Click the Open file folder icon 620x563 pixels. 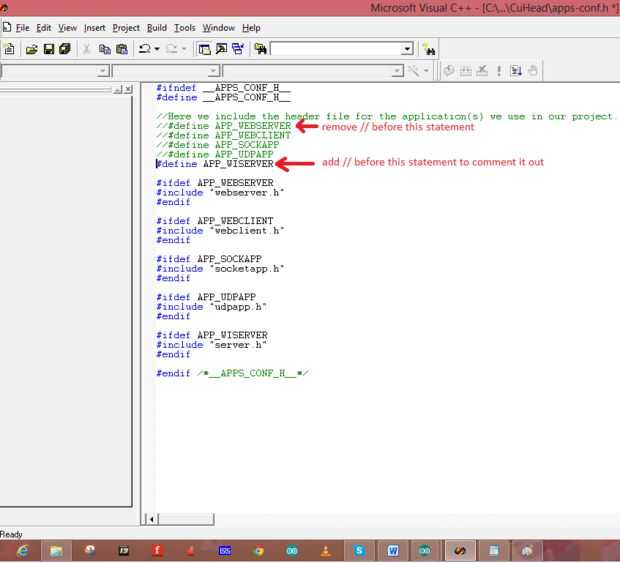[32, 49]
